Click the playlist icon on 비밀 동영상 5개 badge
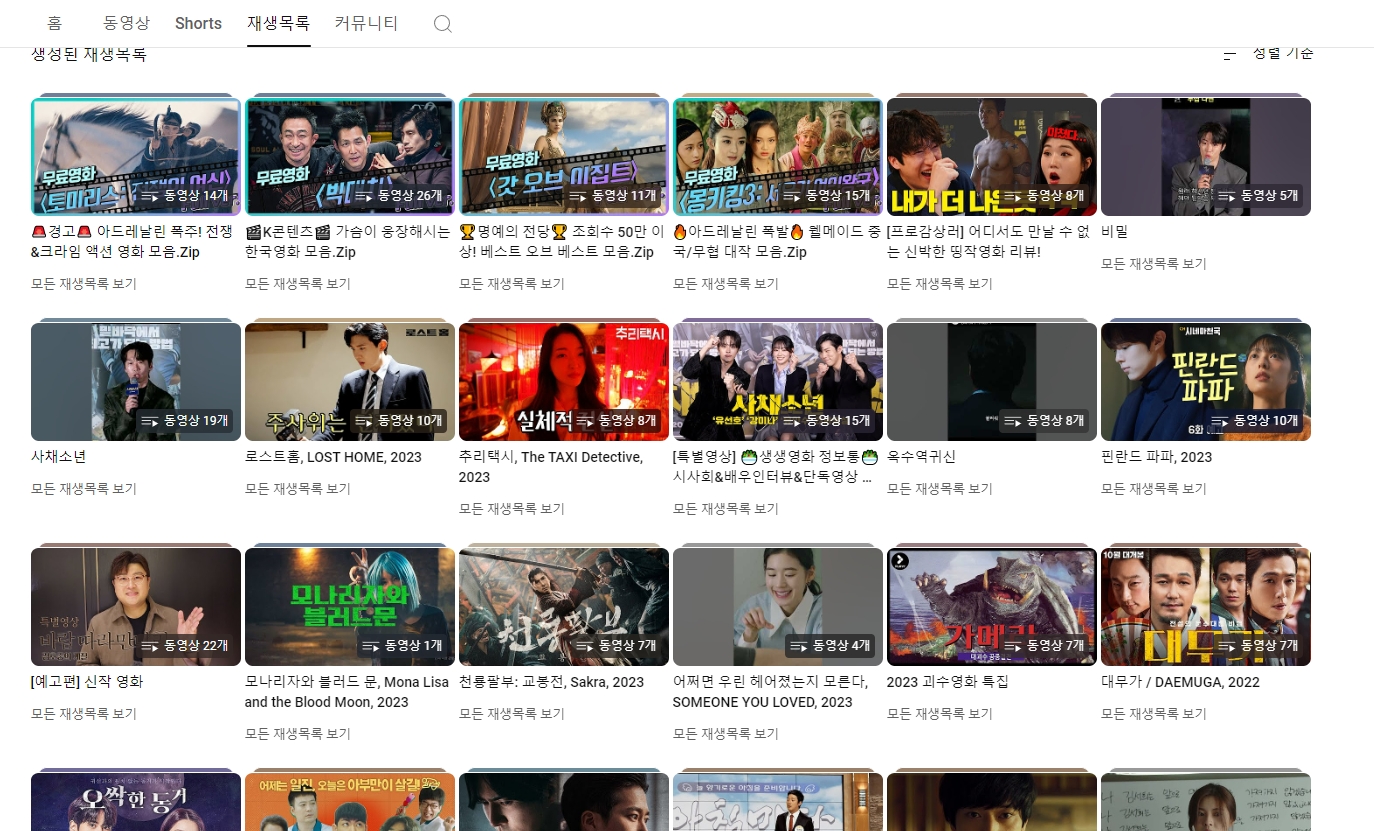Screen dimensions: 1374x831 [1226, 196]
